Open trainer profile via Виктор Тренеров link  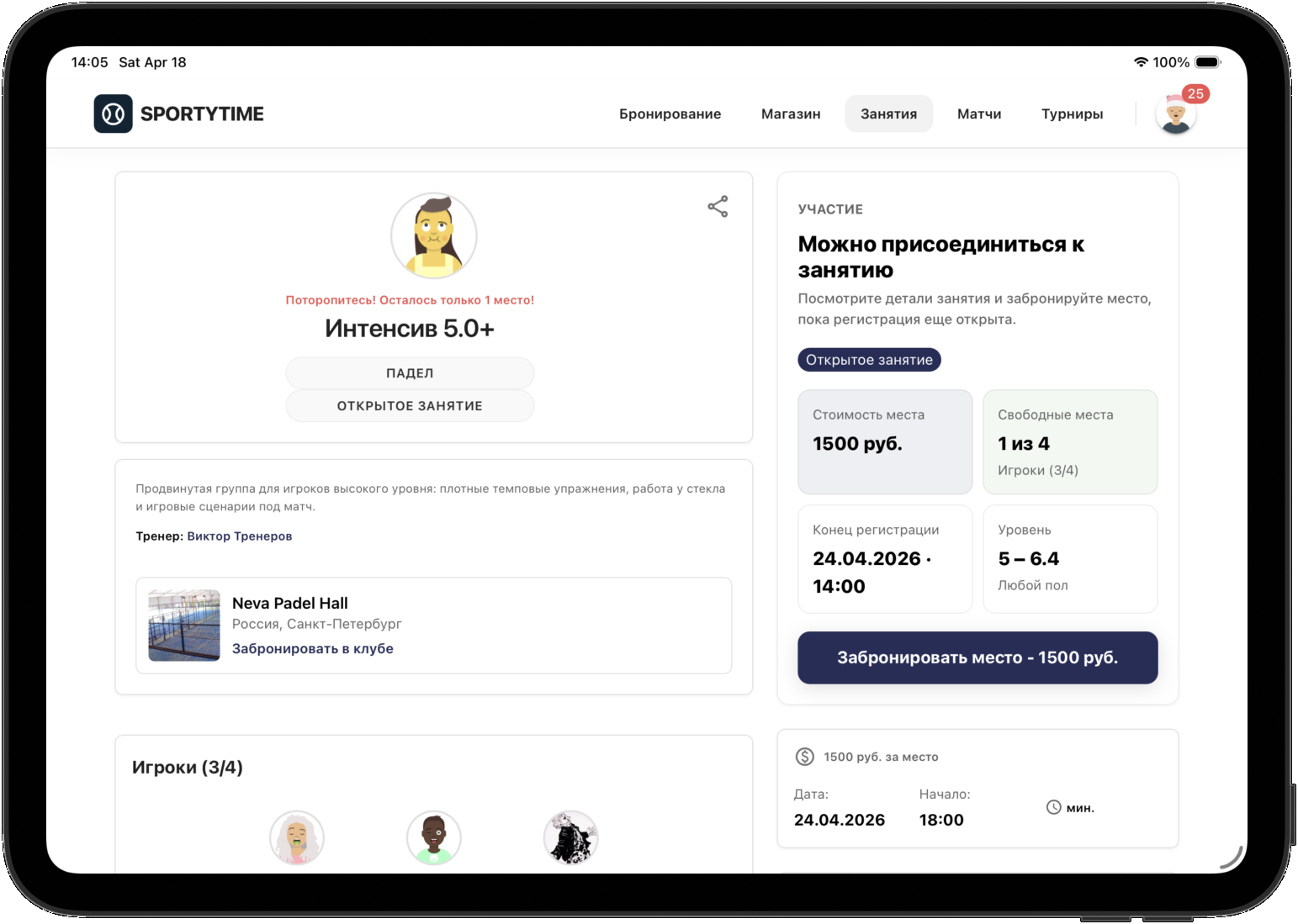[x=239, y=536]
